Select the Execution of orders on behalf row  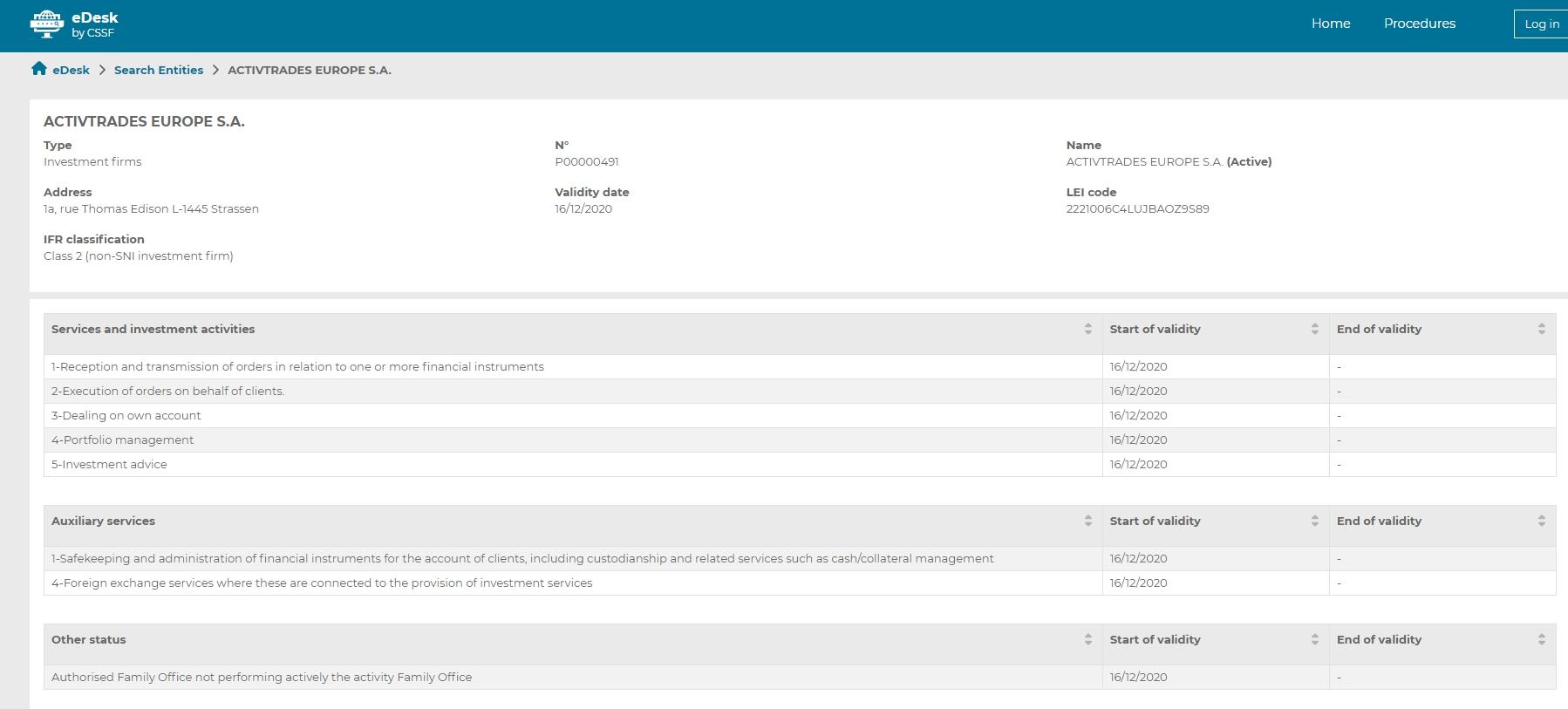800,391
